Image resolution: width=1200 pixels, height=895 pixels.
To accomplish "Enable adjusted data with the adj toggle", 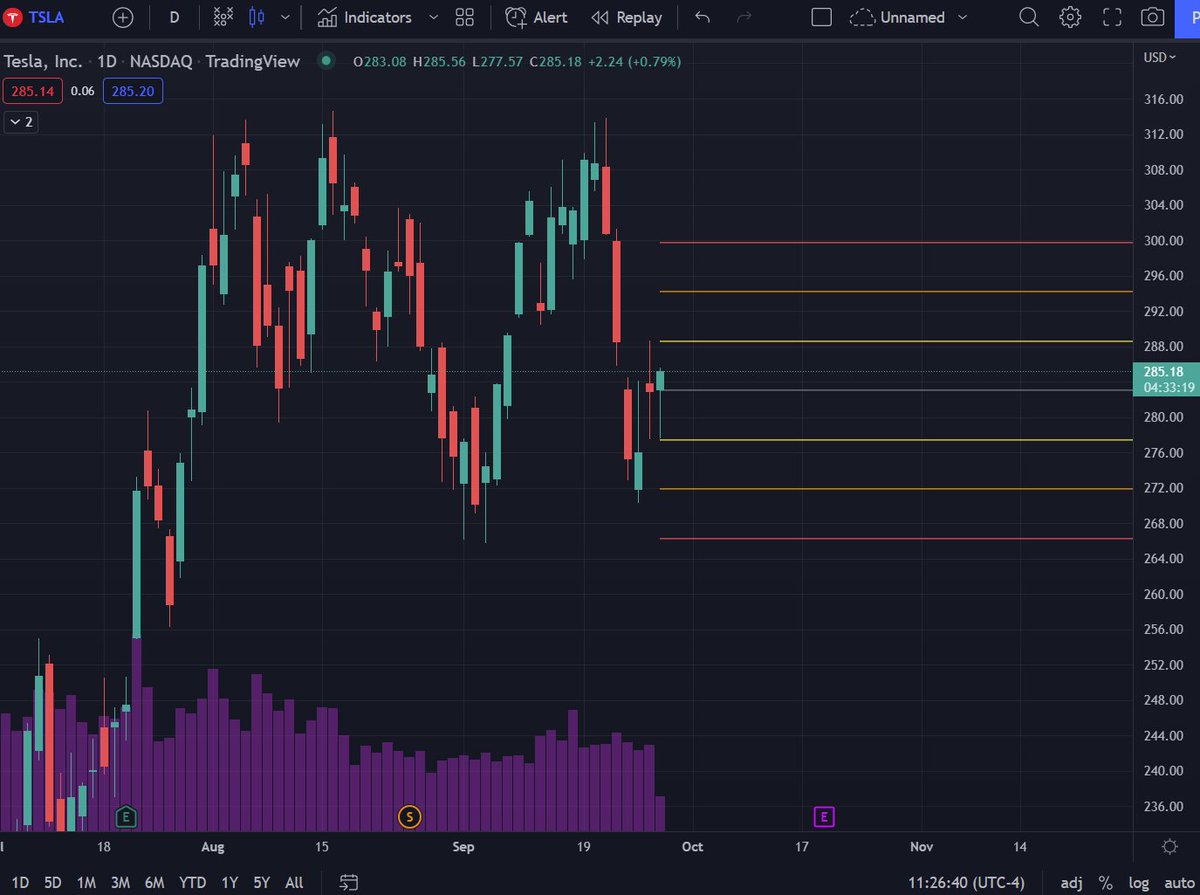I will point(1071,882).
